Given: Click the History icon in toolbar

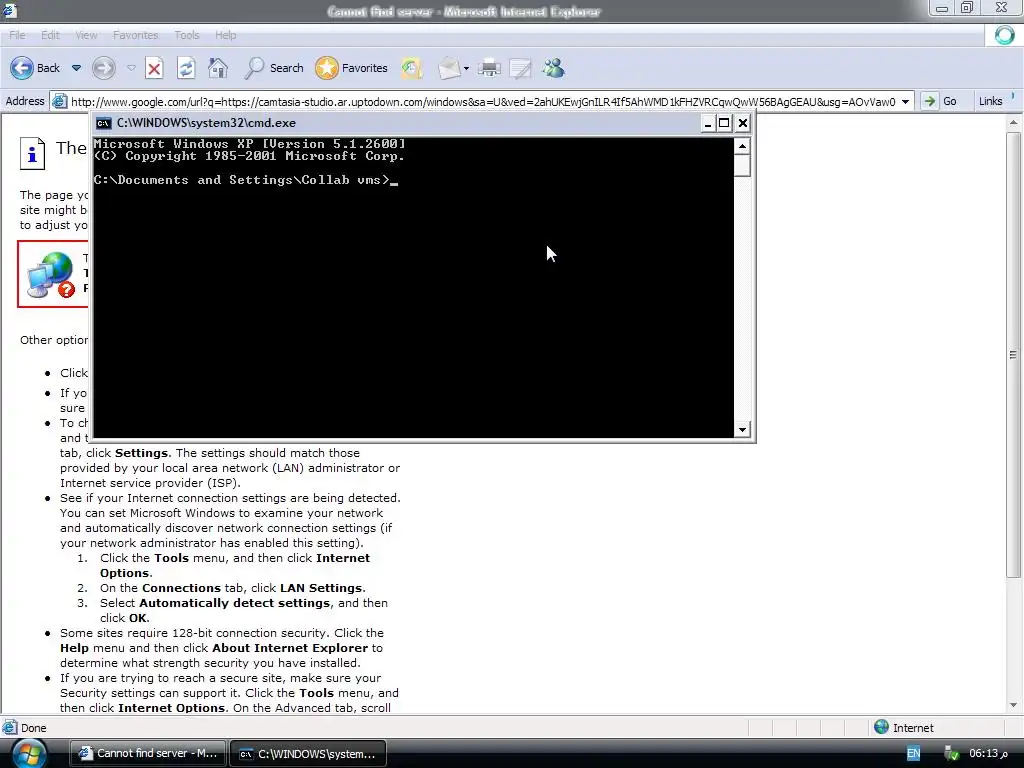Looking at the screenshot, I should [x=411, y=68].
